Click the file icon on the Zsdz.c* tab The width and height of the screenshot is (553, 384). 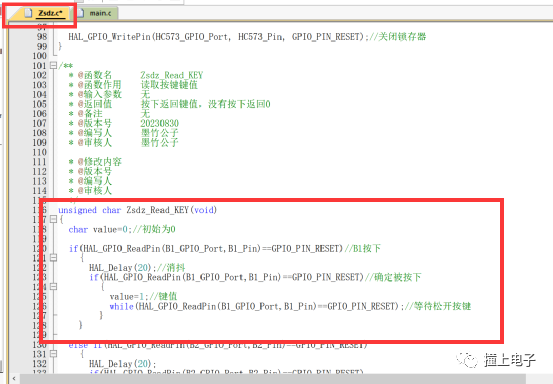[x=29, y=13]
